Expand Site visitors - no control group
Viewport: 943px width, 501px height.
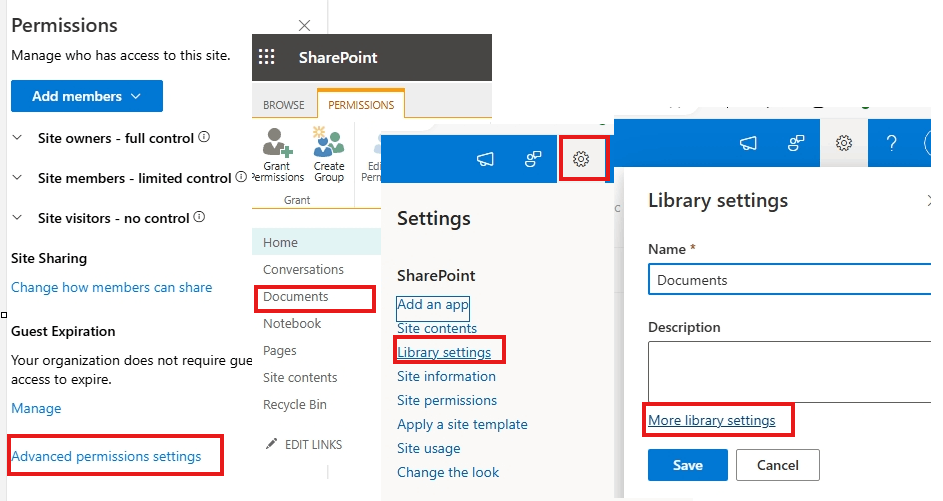(17, 218)
